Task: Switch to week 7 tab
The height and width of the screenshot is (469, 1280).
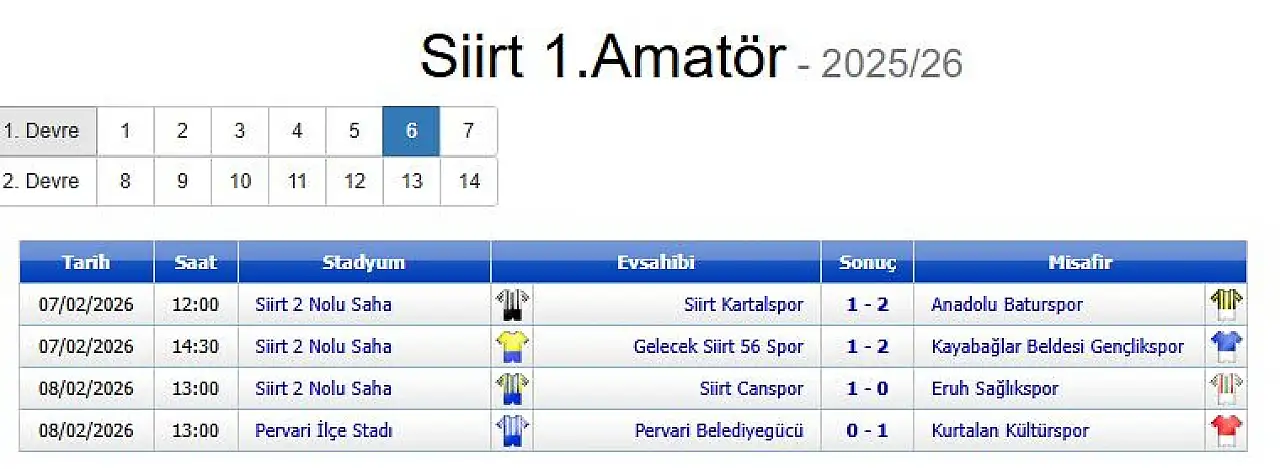Action: [469, 131]
